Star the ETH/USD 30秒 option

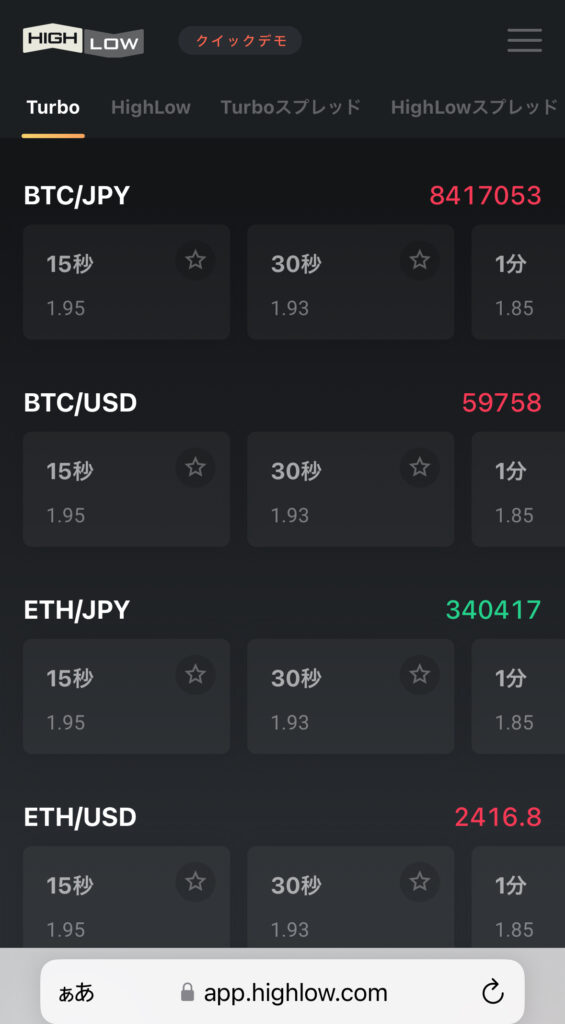pyautogui.click(x=419, y=882)
